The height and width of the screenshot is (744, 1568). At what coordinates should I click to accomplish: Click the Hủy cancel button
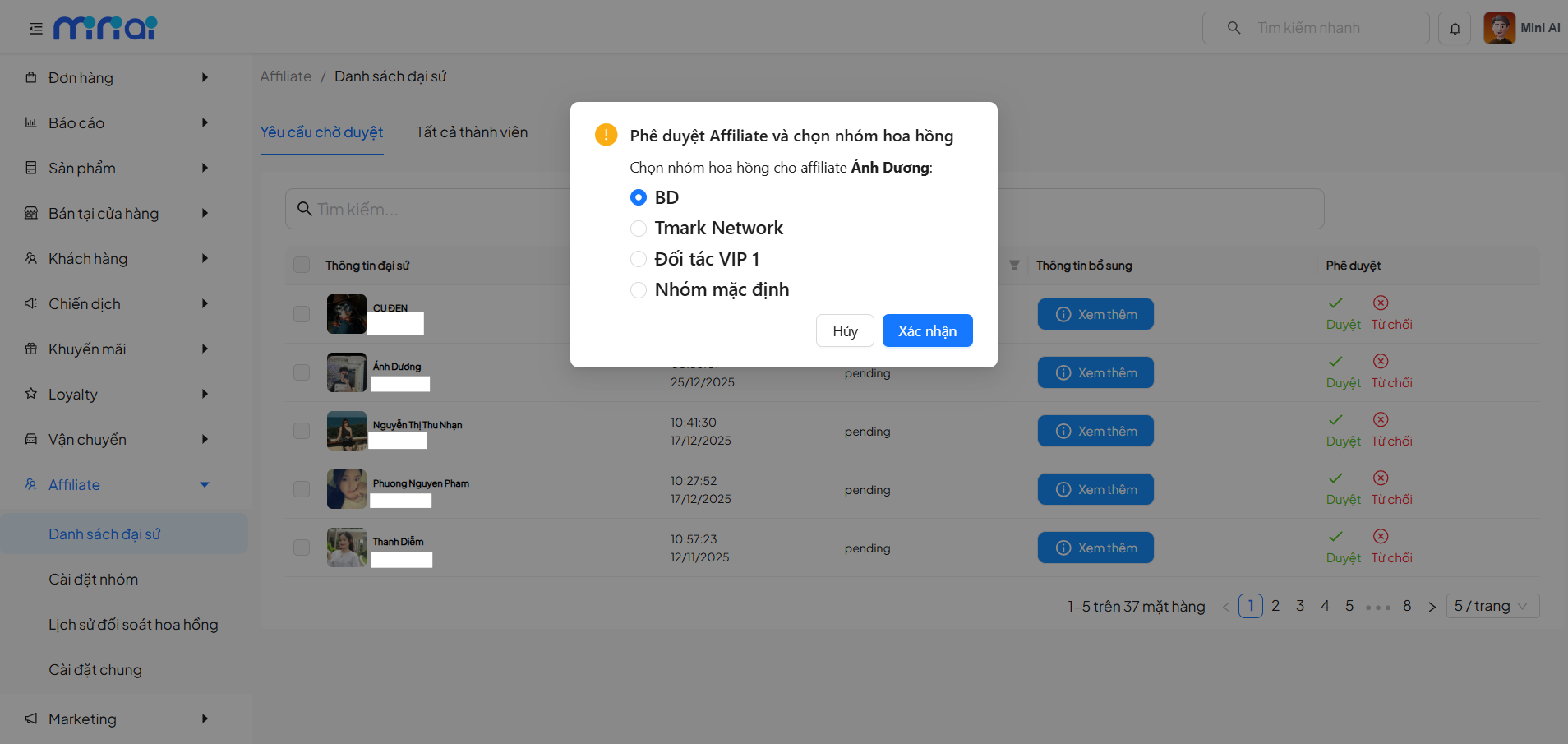pyautogui.click(x=844, y=331)
